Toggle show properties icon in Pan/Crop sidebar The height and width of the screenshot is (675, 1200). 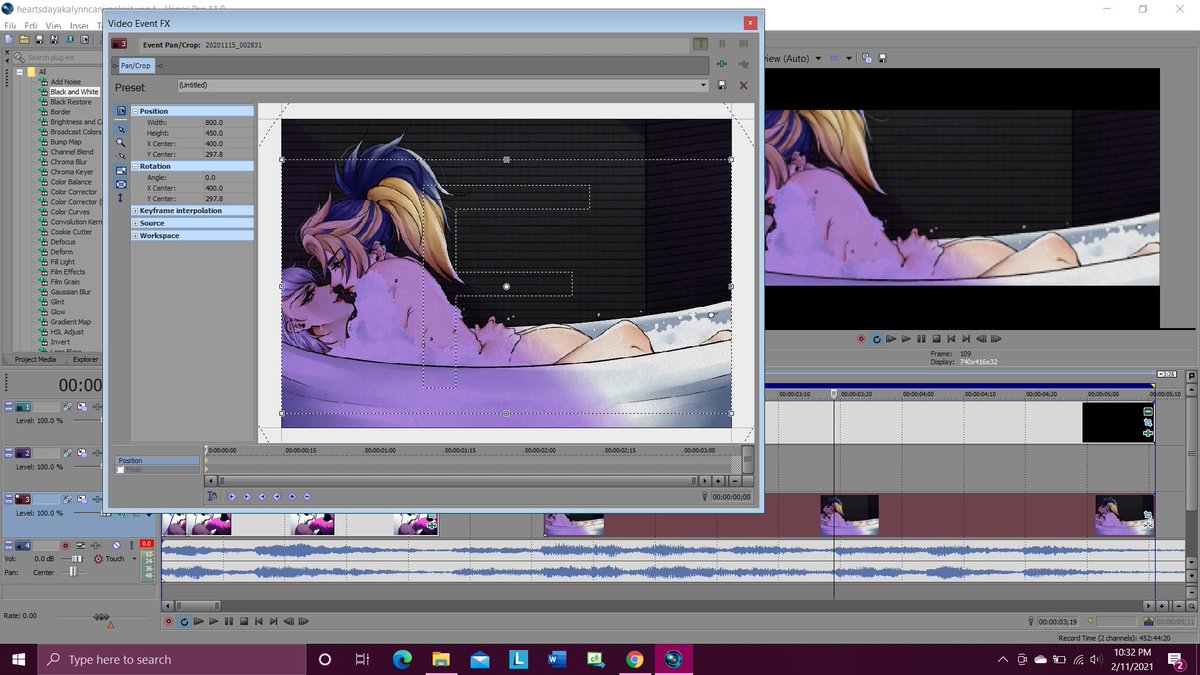click(121, 111)
